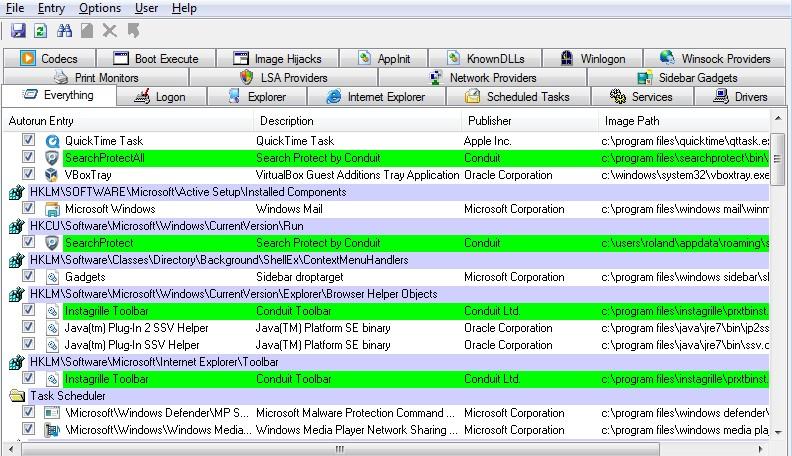
Task: Uncheck Instagrille Toolbar under Browser Helper Objects
Action: [x=28, y=310]
